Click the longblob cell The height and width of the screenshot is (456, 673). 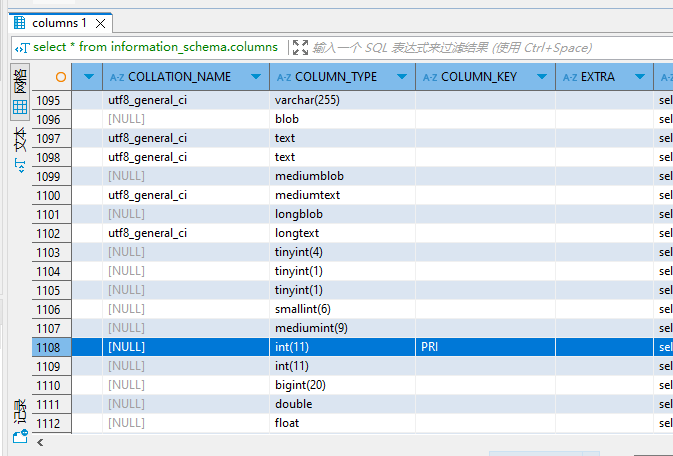343,214
